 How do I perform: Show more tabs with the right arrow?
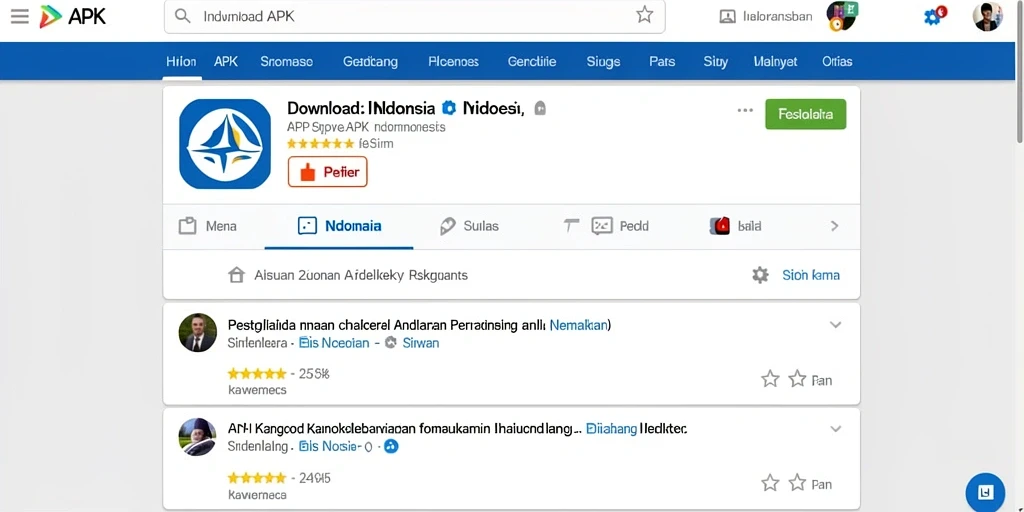834,226
